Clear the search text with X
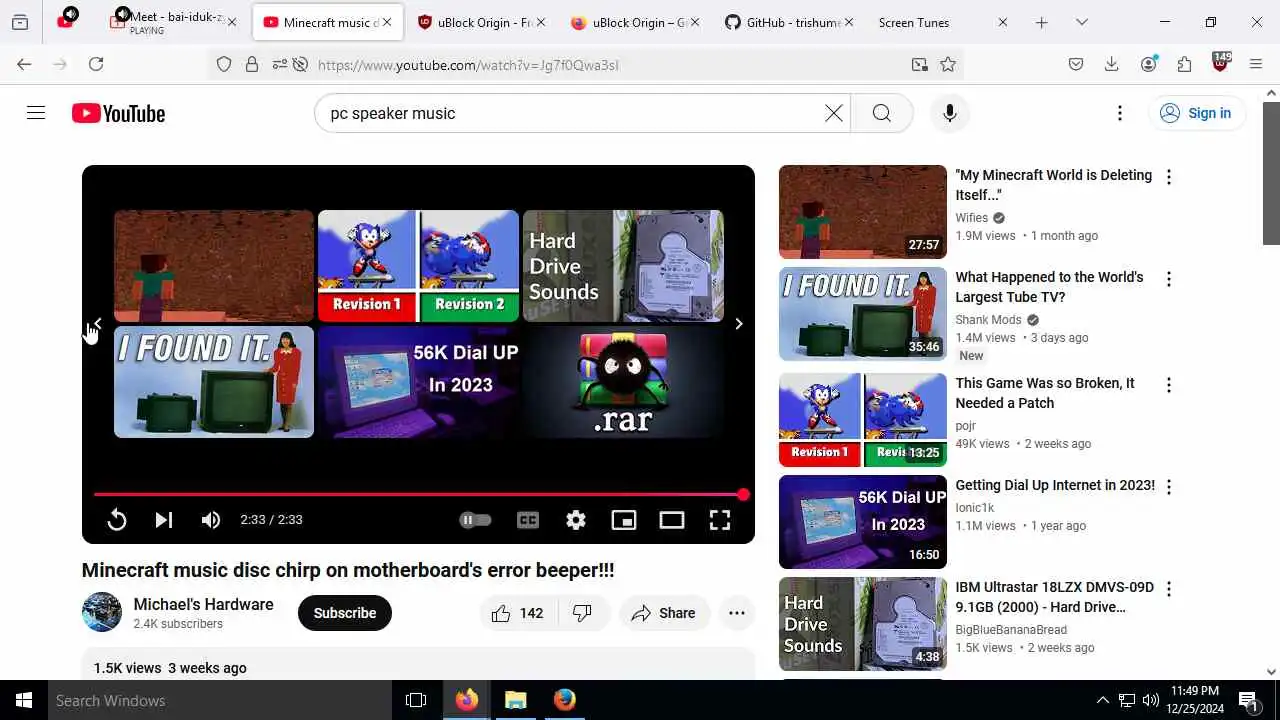 (x=834, y=113)
